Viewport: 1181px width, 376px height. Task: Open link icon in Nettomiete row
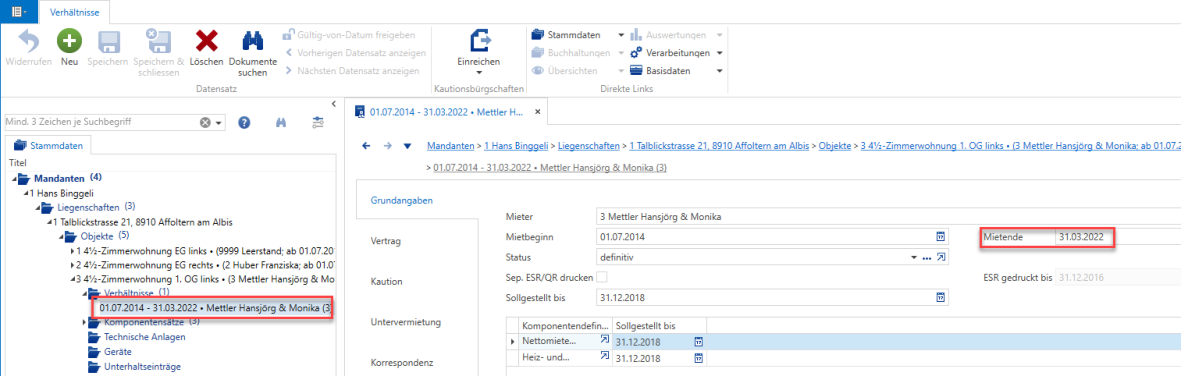pos(604,341)
